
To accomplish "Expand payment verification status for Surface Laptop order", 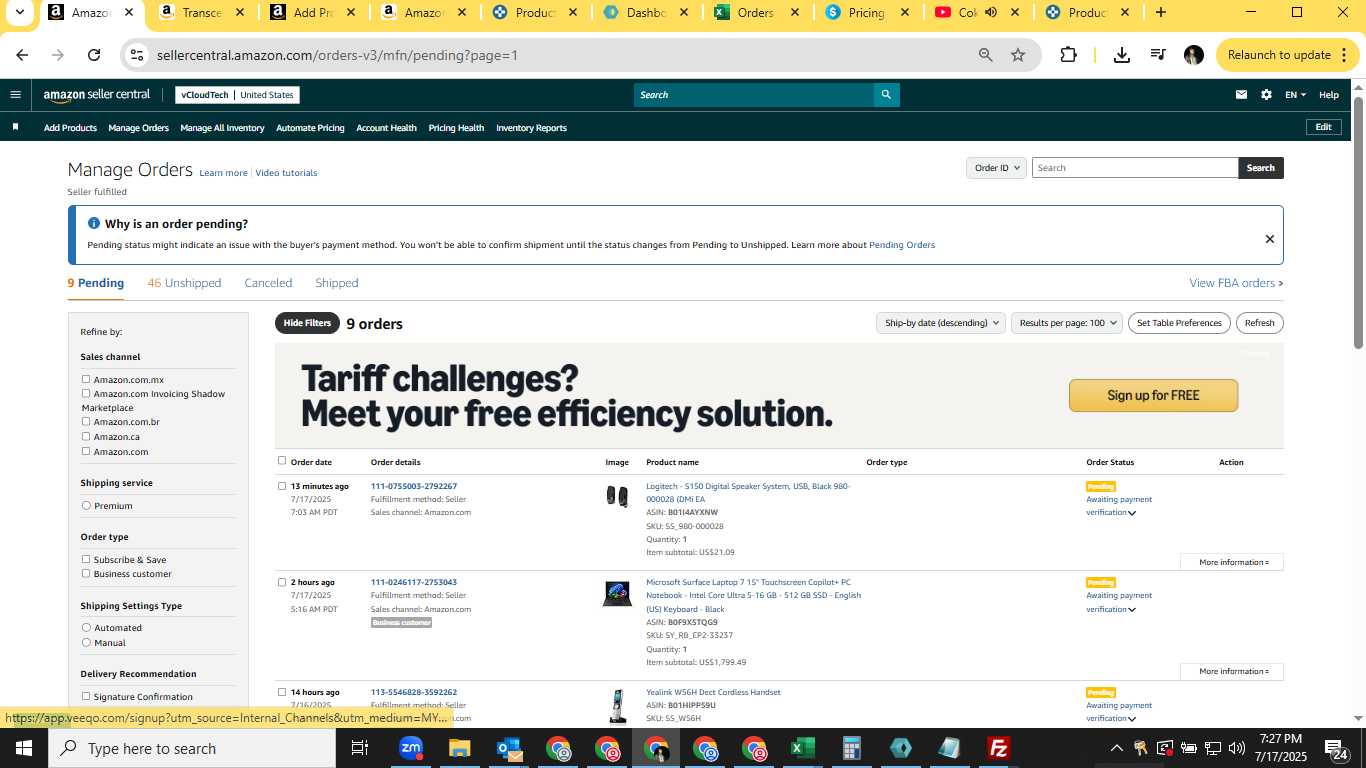I will (1132, 610).
